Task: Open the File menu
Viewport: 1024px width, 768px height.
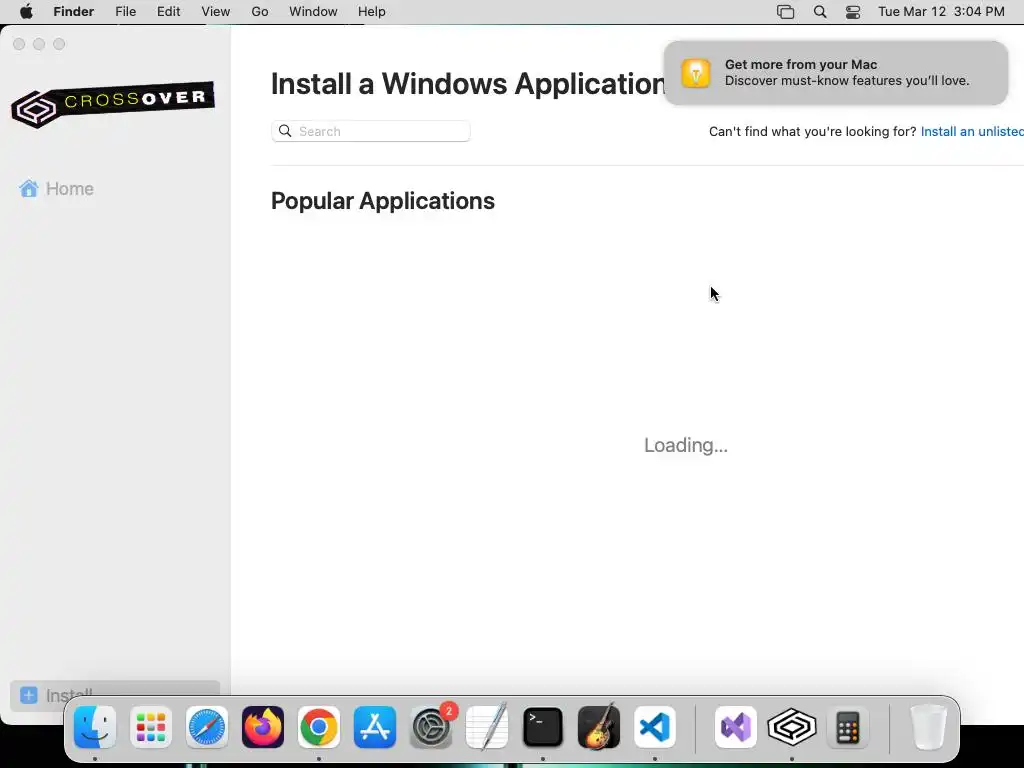Action: (x=125, y=12)
